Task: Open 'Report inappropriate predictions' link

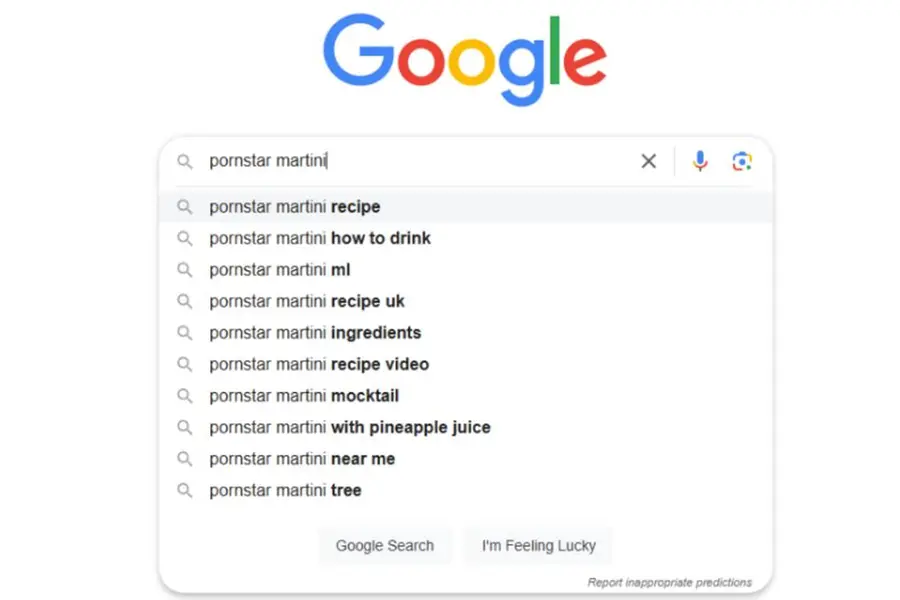Action: tap(669, 582)
